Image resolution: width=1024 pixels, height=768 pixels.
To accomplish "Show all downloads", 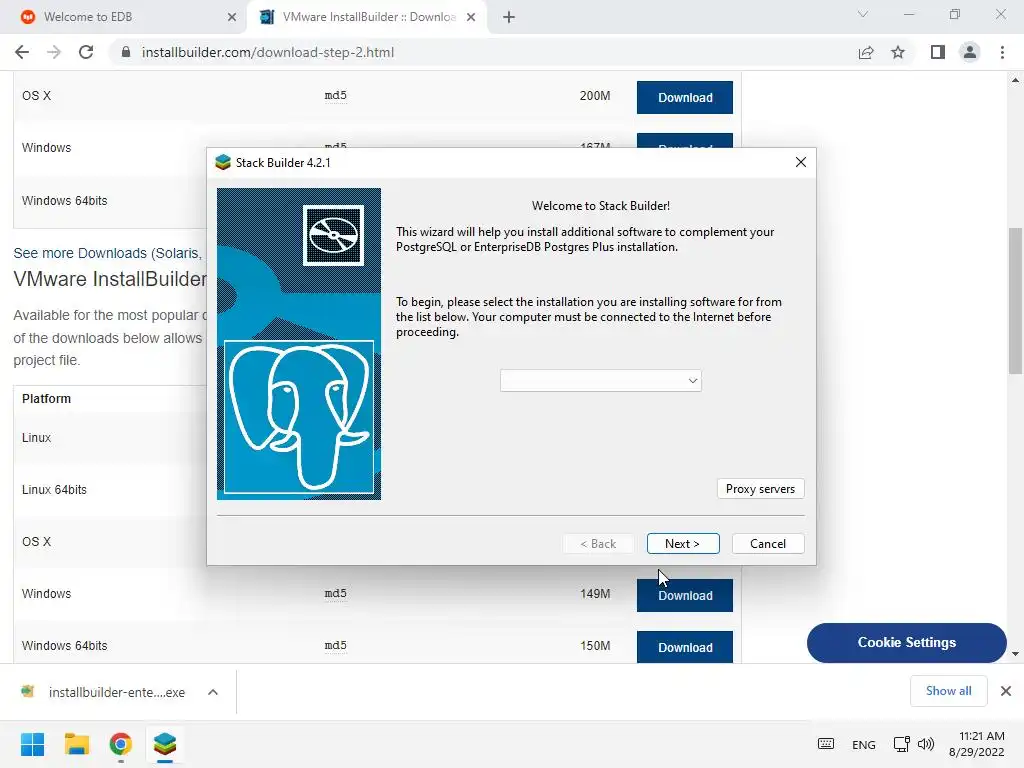I will coord(948,691).
